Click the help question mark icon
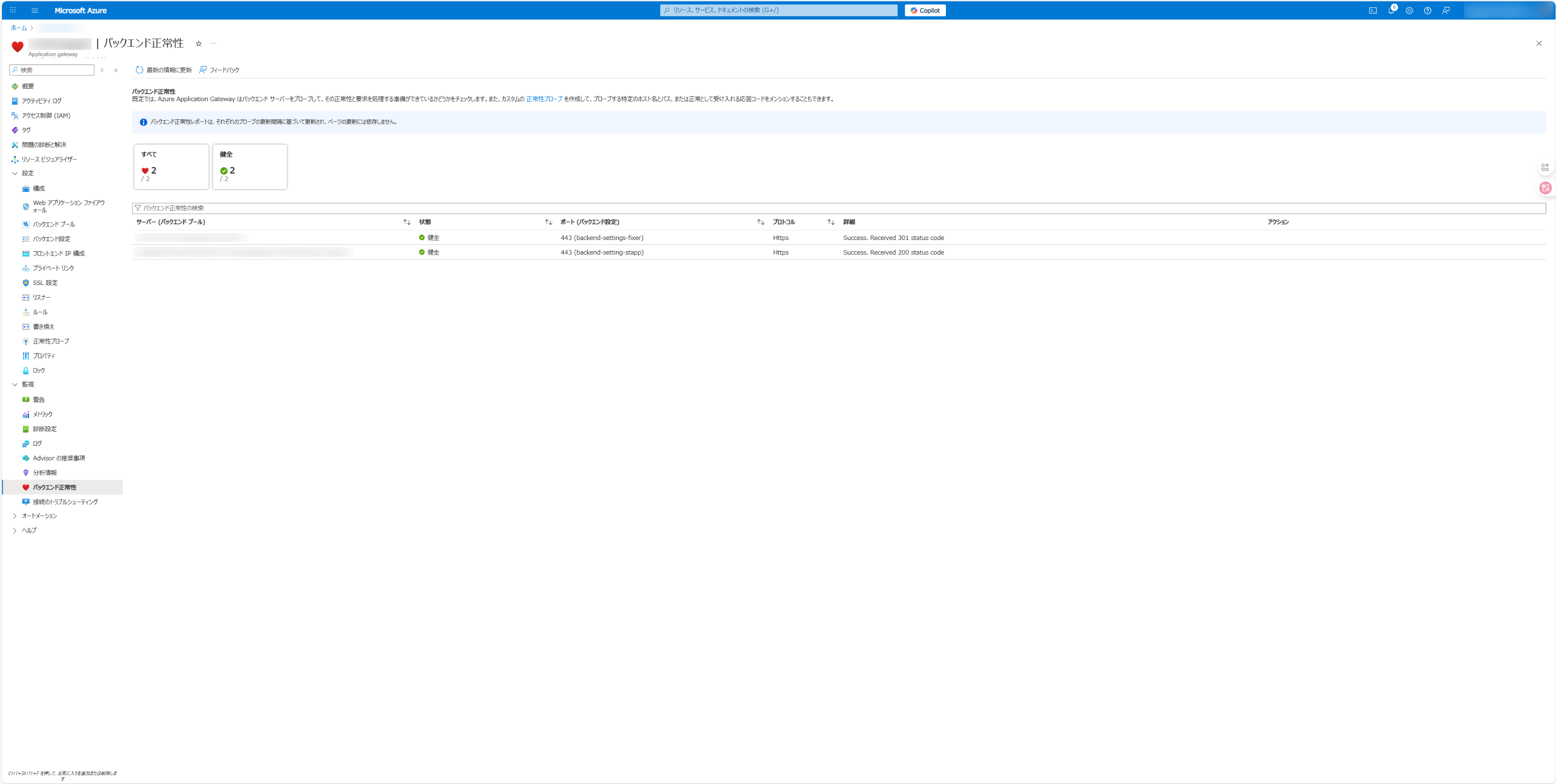 (x=1427, y=10)
